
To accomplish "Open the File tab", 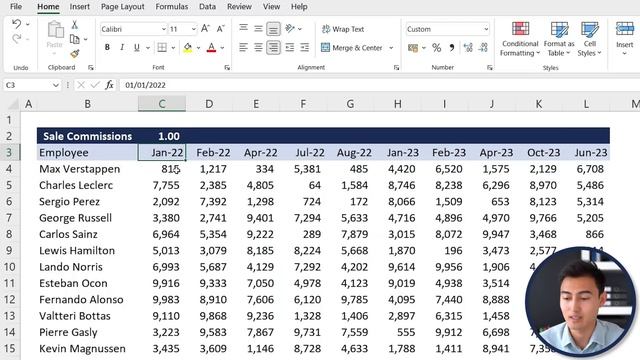I will (x=16, y=7).
